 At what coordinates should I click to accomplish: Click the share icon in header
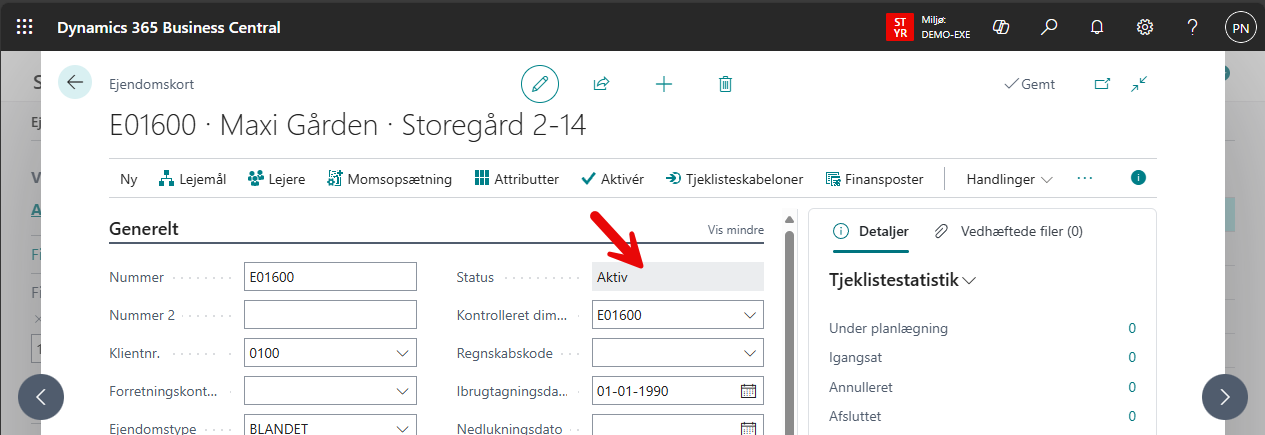point(601,84)
